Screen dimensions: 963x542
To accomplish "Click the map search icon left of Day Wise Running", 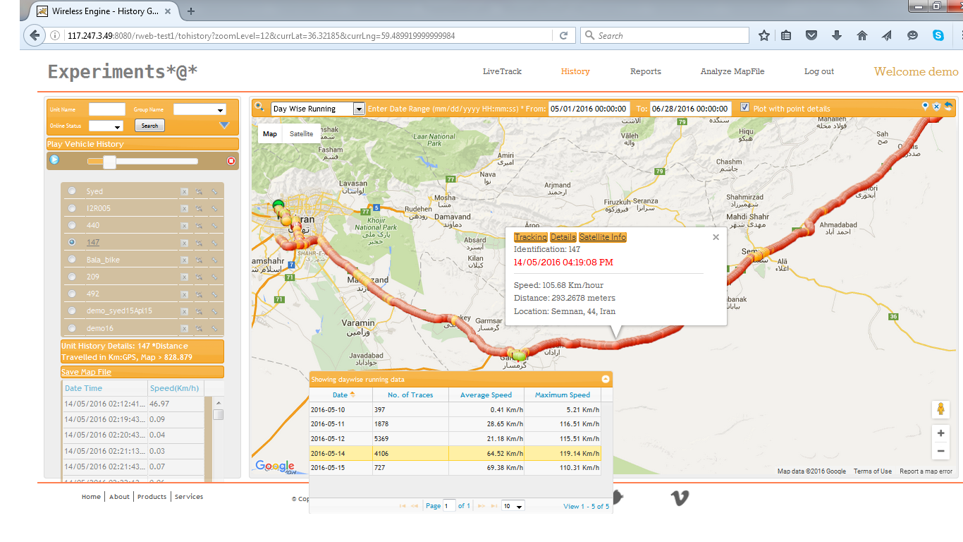I will tap(260, 107).
